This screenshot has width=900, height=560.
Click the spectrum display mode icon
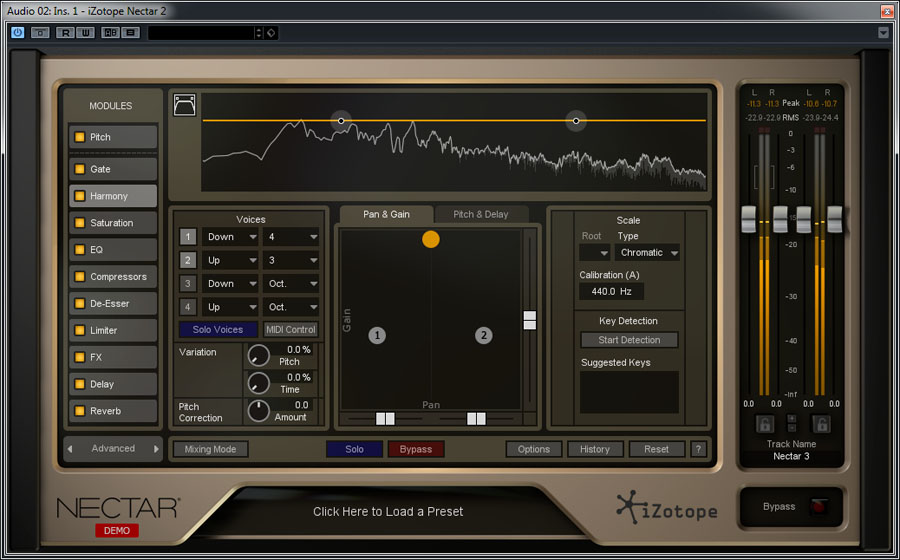pyautogui.click(x=184, y=105)
